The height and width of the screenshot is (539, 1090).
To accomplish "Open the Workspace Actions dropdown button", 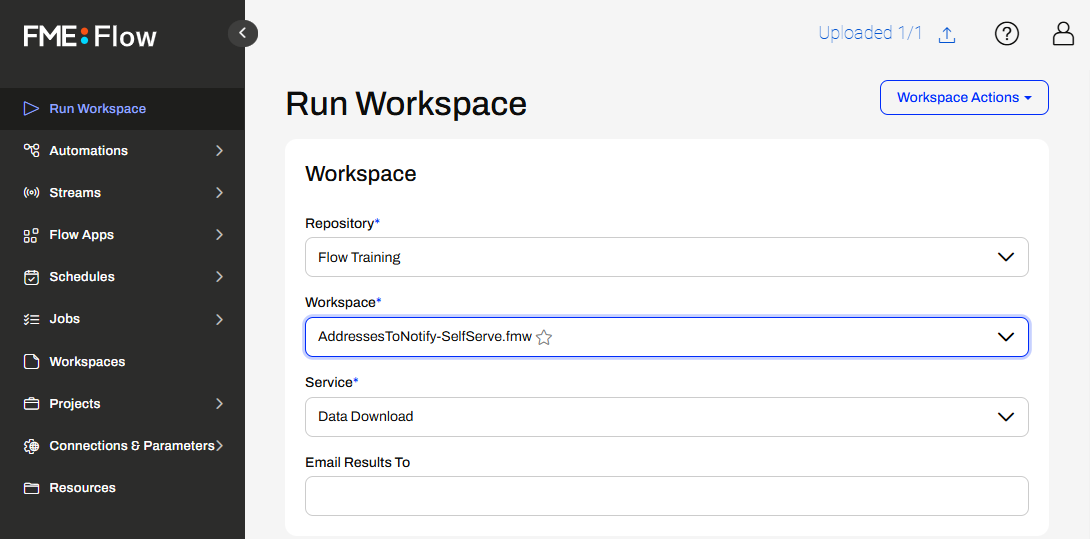I will (964, 97).
